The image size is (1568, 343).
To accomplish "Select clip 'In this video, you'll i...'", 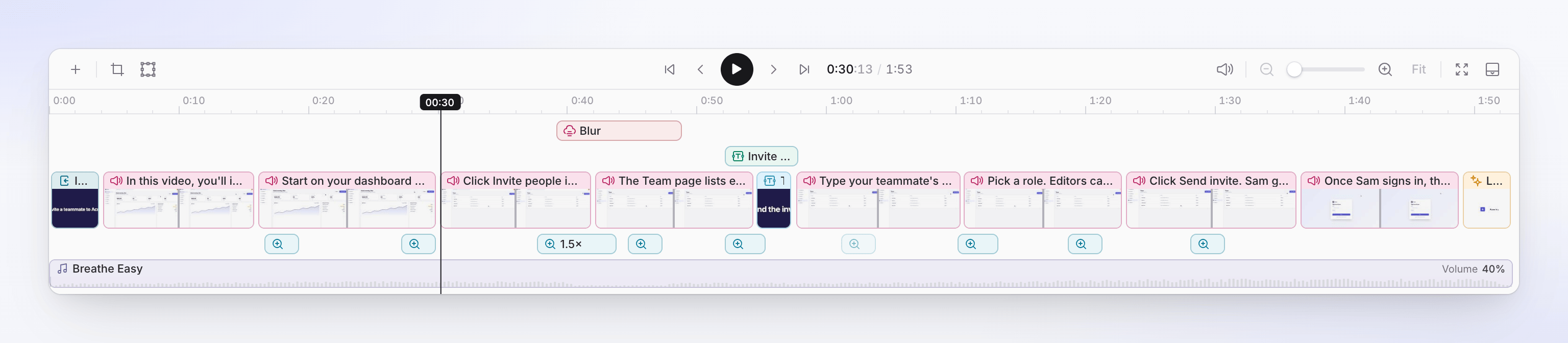I will 178,200.
